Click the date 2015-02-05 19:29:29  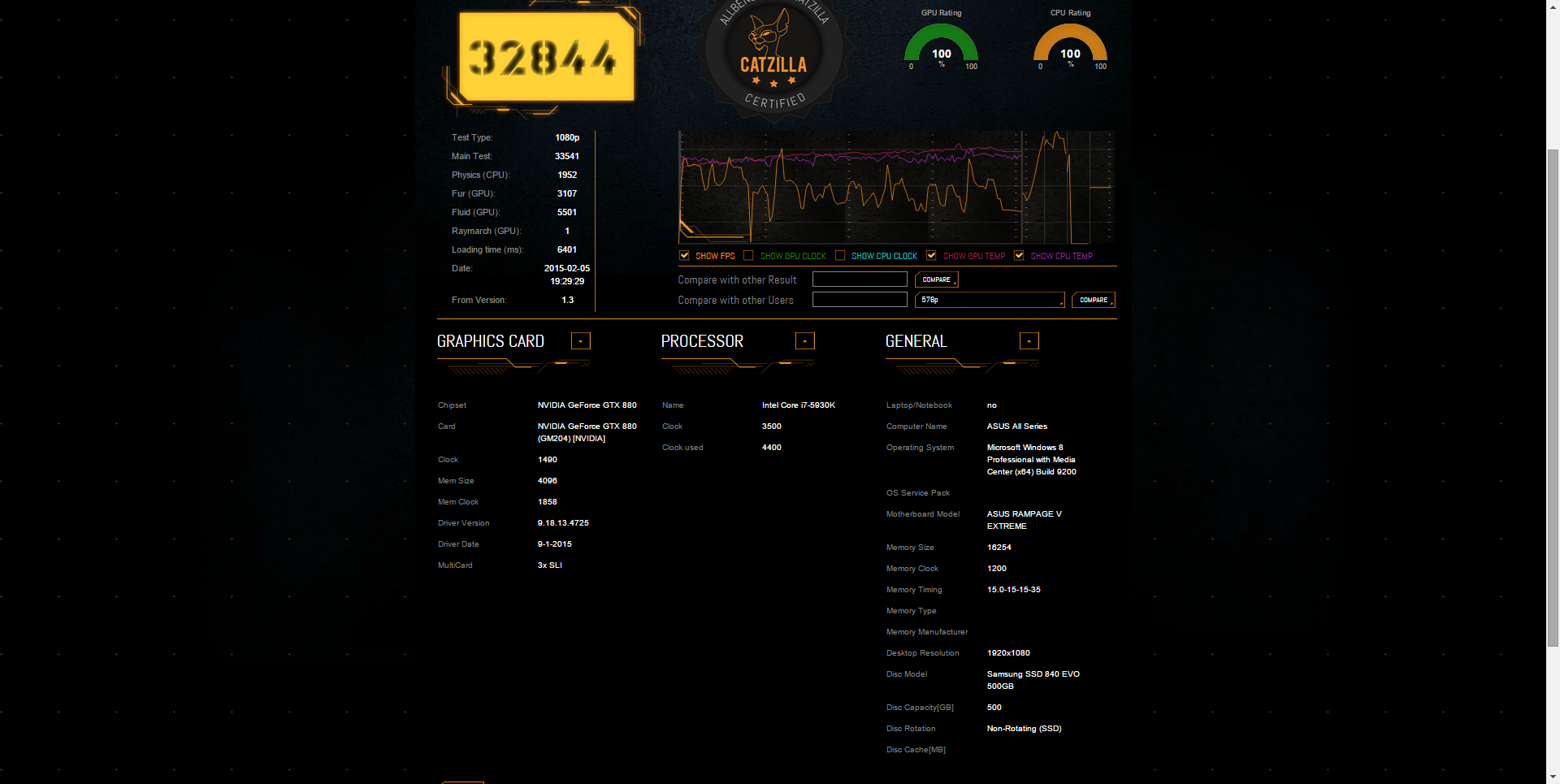point(567,275)
